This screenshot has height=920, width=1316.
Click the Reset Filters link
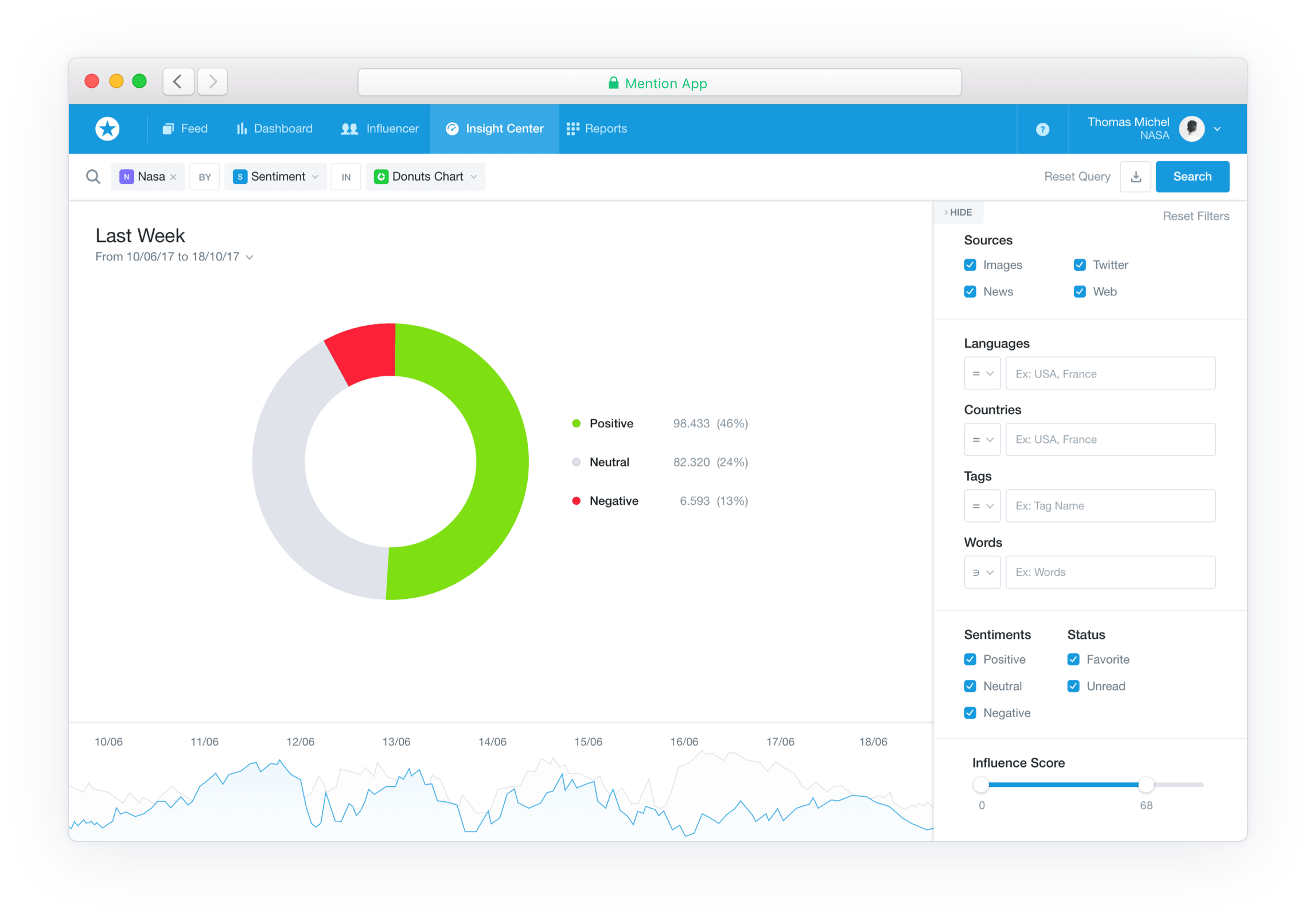pos(1196,216)
